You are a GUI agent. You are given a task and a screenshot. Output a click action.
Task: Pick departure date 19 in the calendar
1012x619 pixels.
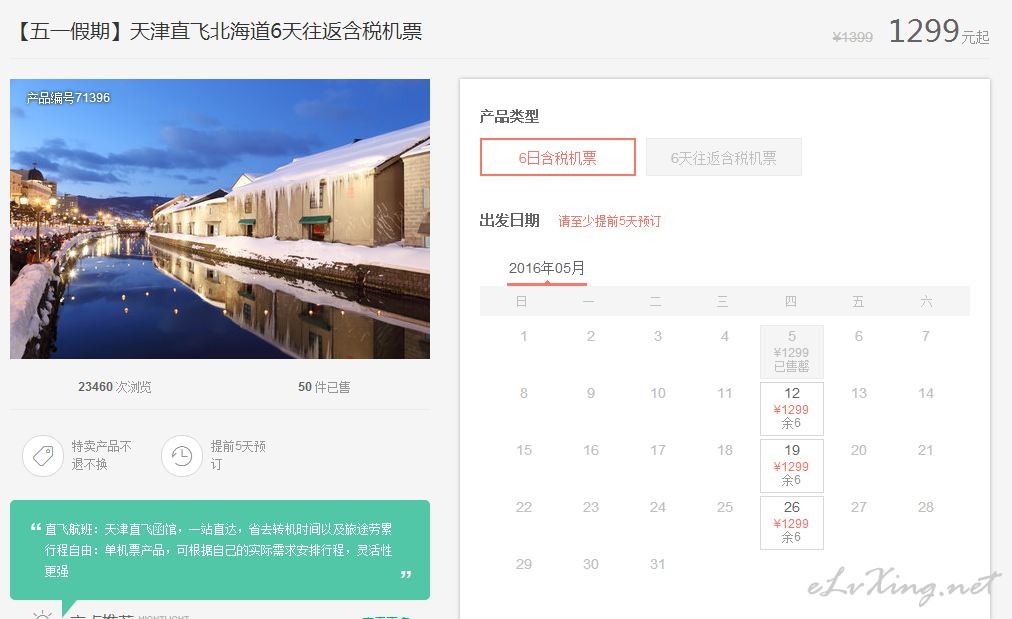pos(792,465)
